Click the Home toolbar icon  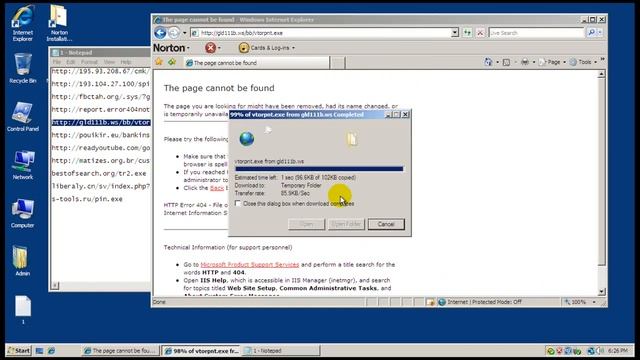[488, 62]
